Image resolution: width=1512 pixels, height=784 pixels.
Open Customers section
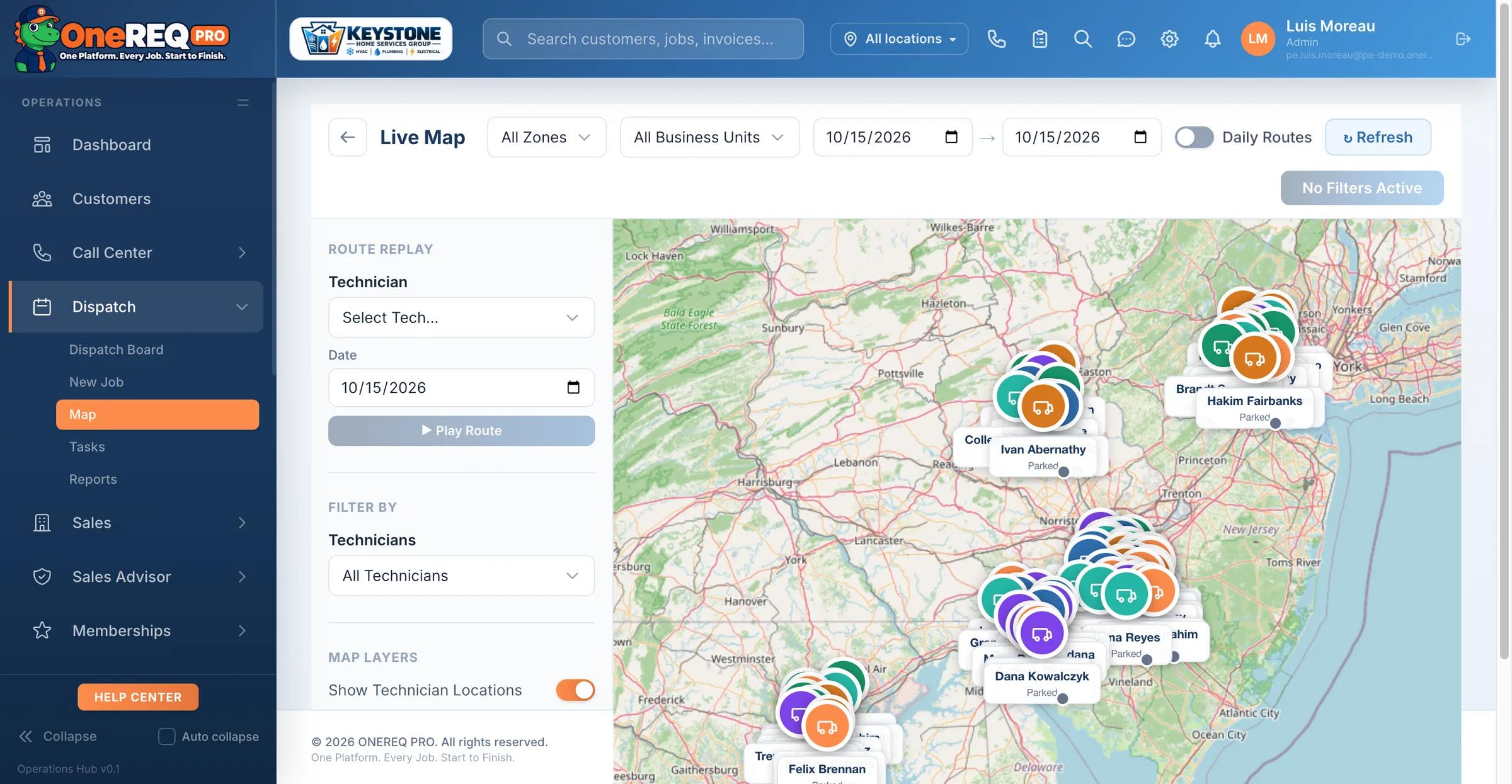click(x=136, y=199)
